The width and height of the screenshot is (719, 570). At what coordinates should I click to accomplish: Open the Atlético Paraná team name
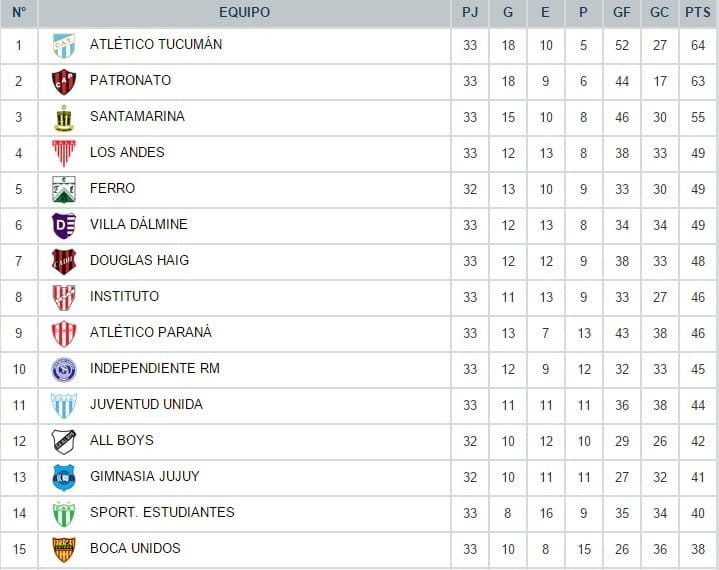click(x=151, y=332)
